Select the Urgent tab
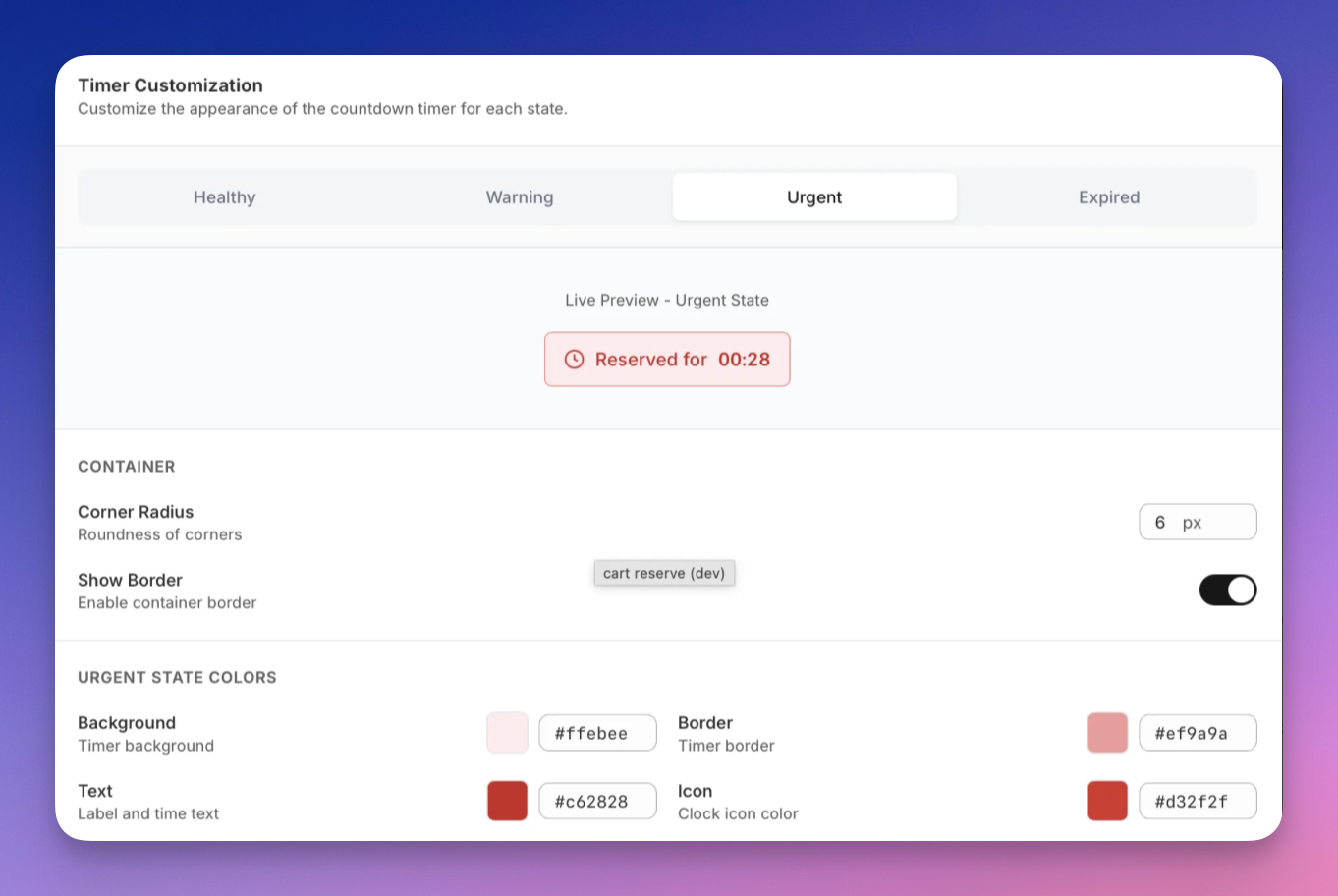The image size is (1338, 896). point(814,197)
